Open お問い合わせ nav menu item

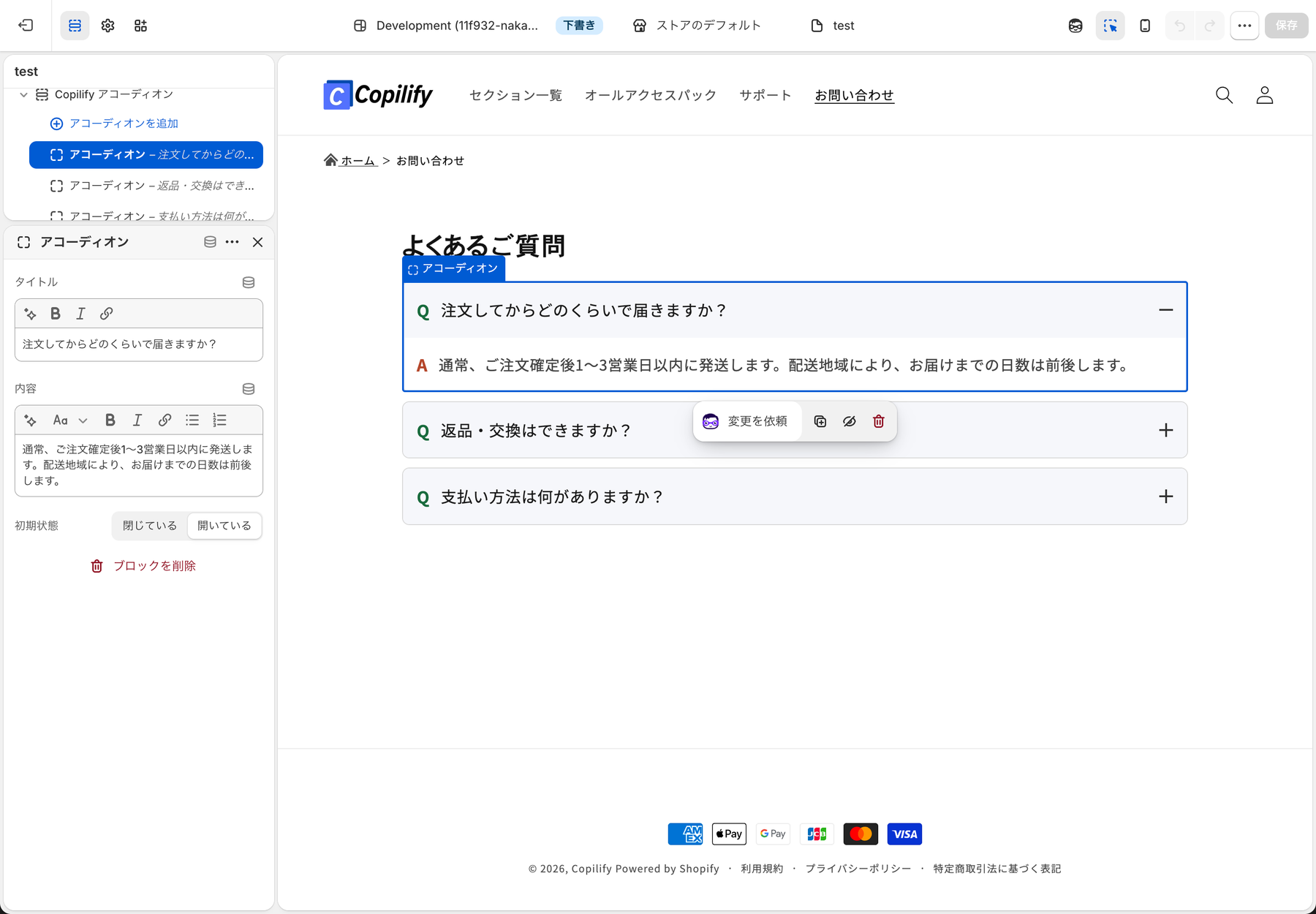(x=854, y=95)
